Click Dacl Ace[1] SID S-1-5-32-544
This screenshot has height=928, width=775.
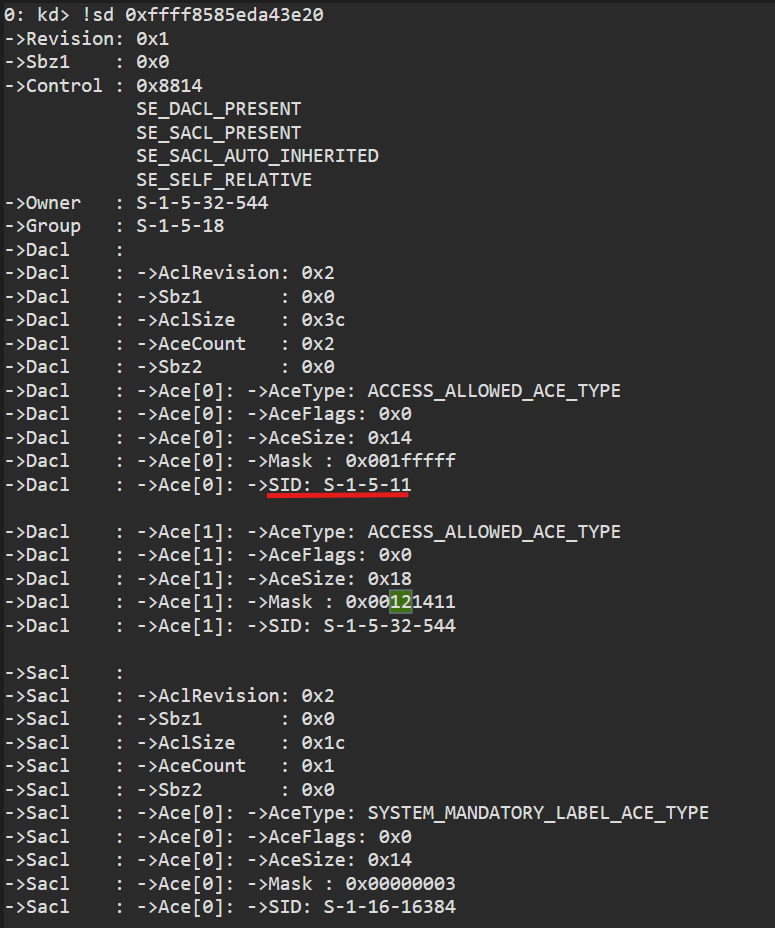[390, 626]
